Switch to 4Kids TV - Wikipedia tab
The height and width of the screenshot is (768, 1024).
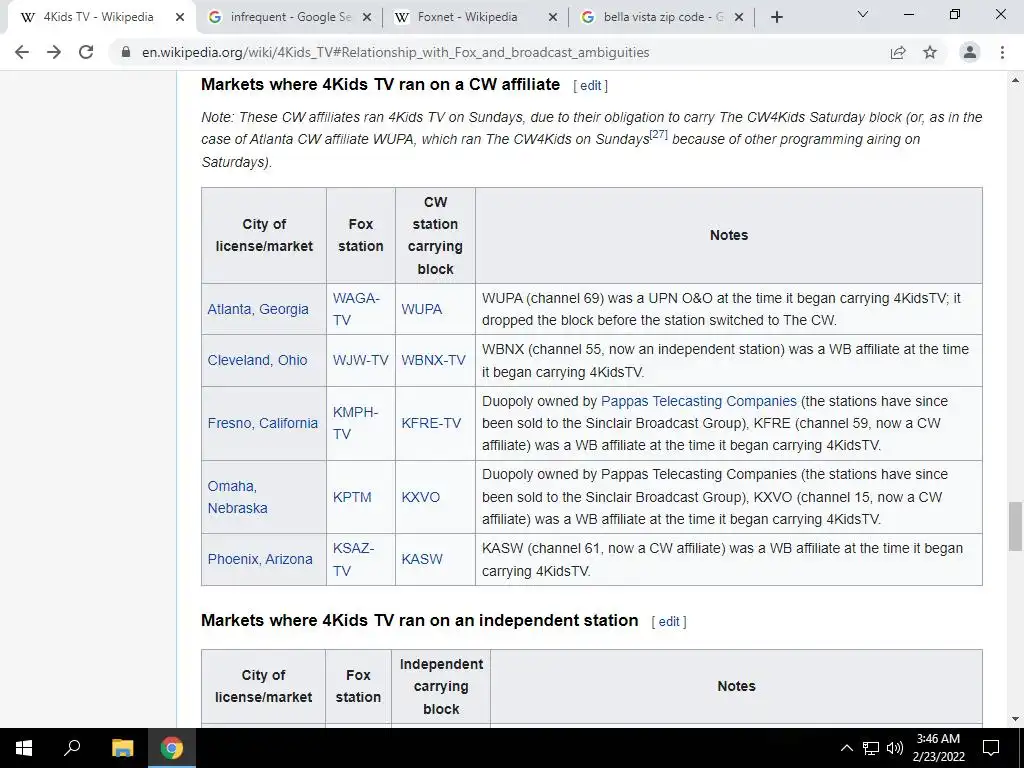click(x=98, y=17)
